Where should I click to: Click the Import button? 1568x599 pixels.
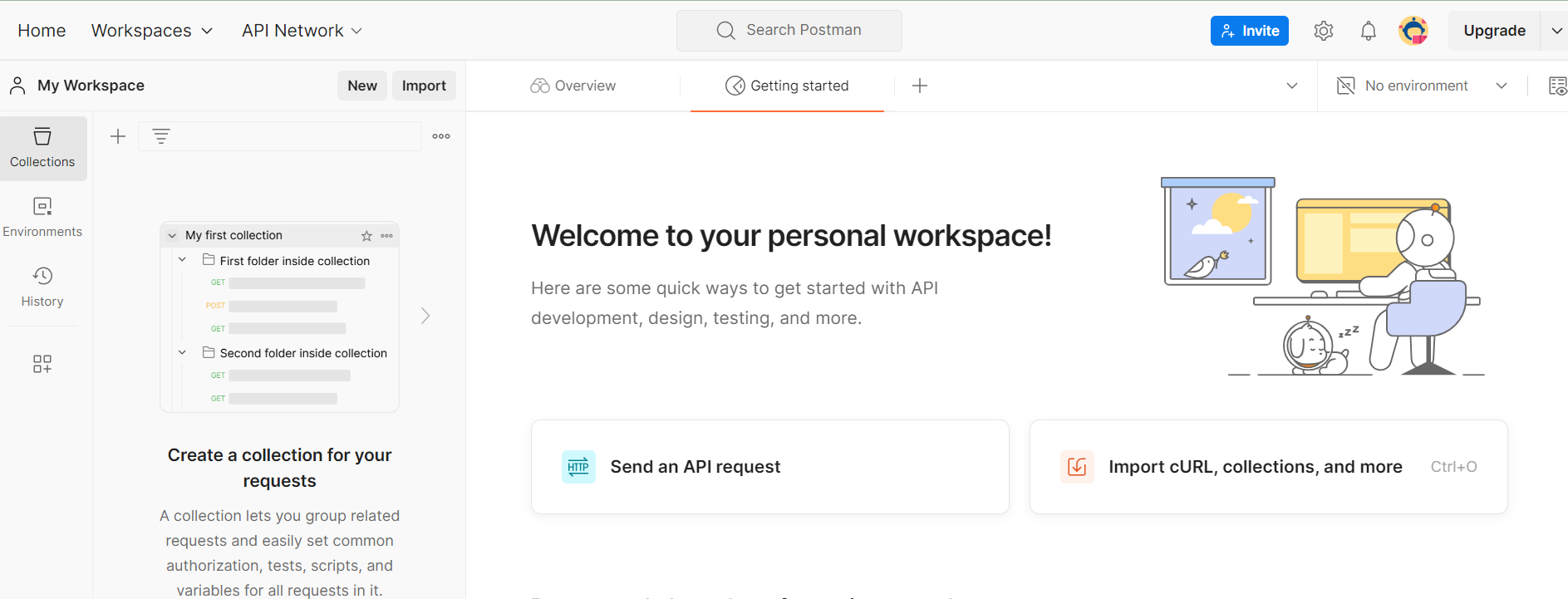pos(424,86)
